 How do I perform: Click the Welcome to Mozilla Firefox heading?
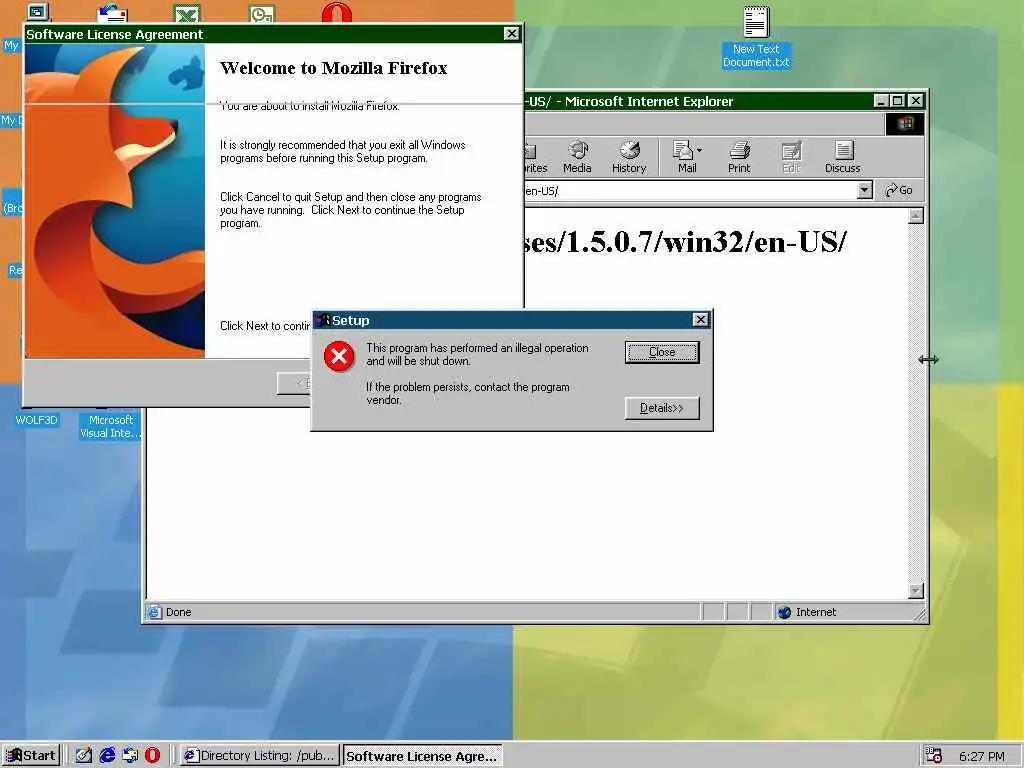[334, 68]
